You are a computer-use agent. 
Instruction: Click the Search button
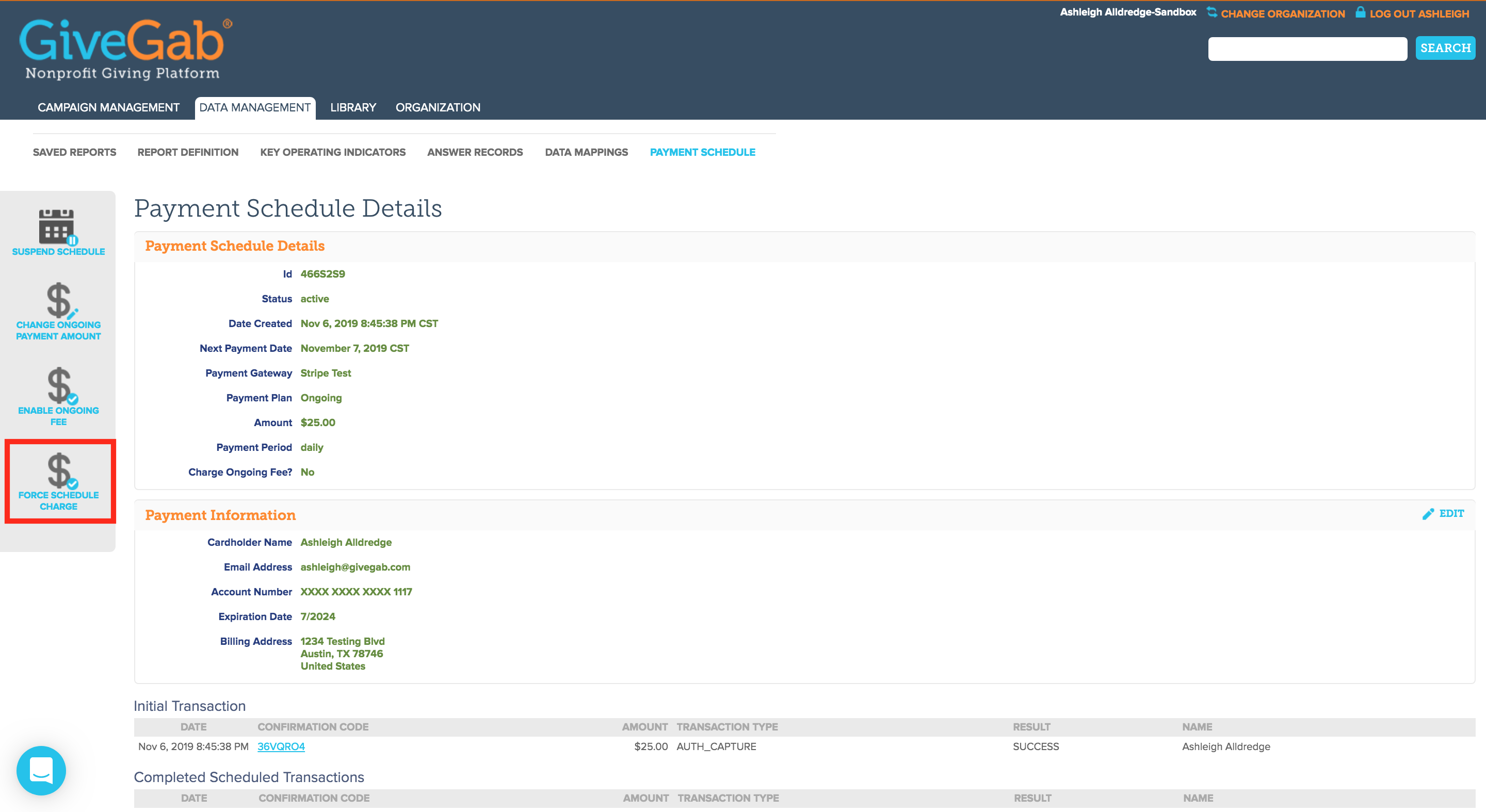(x=1445, y=48)
